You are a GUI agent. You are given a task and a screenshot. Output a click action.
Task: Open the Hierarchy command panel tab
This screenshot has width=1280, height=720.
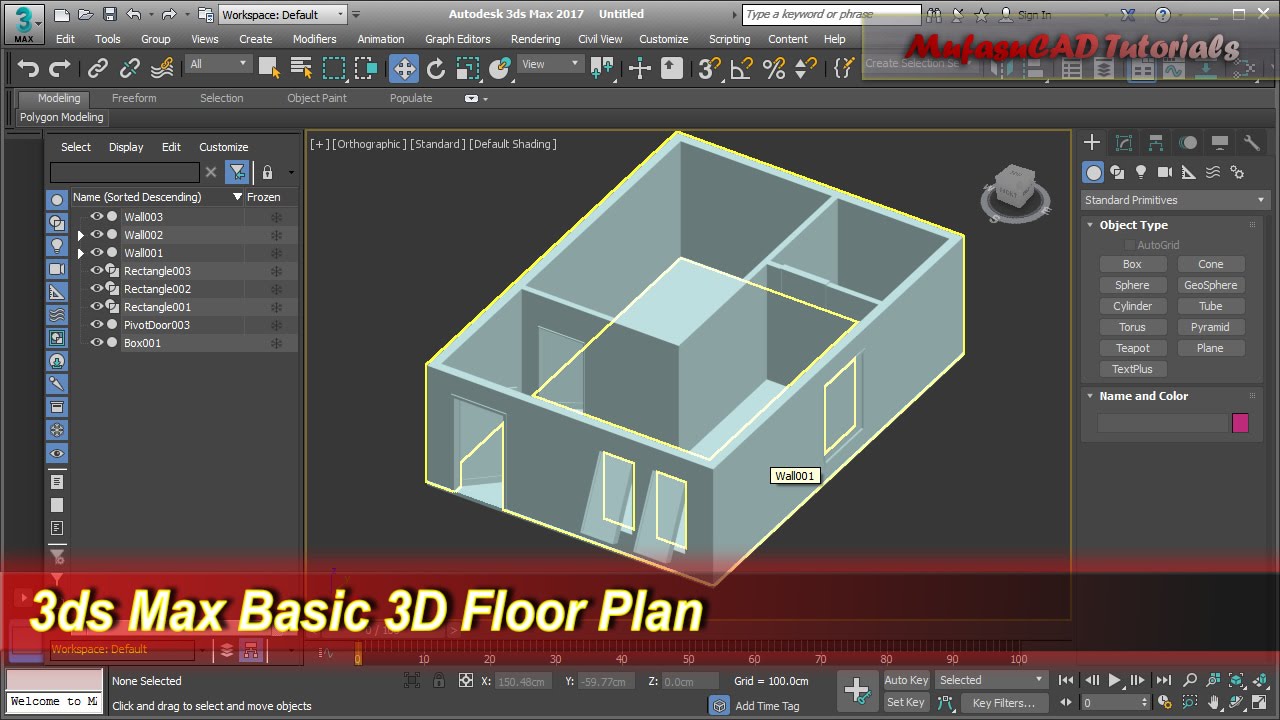point(1156,143)
